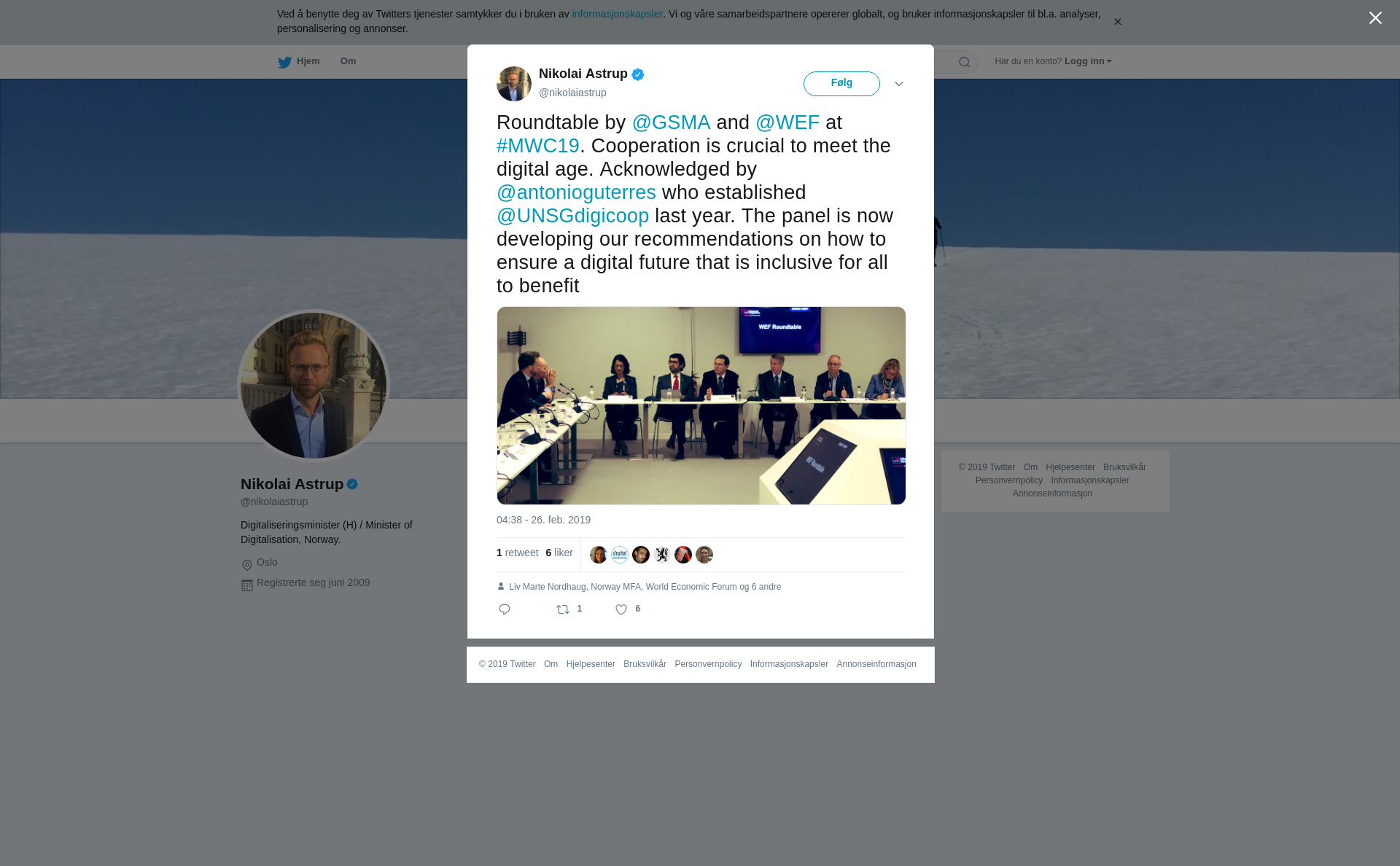The height and width of the screenshot is (866, 1400).
Task: Close the tweet overlay with top-right X
Action: (1375, 18)
